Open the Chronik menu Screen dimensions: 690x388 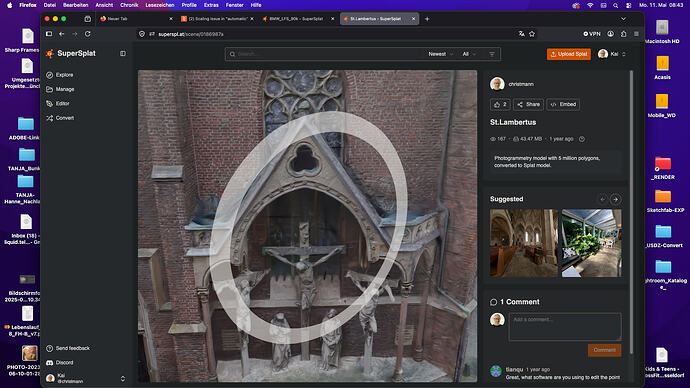[x=129, y=5]
